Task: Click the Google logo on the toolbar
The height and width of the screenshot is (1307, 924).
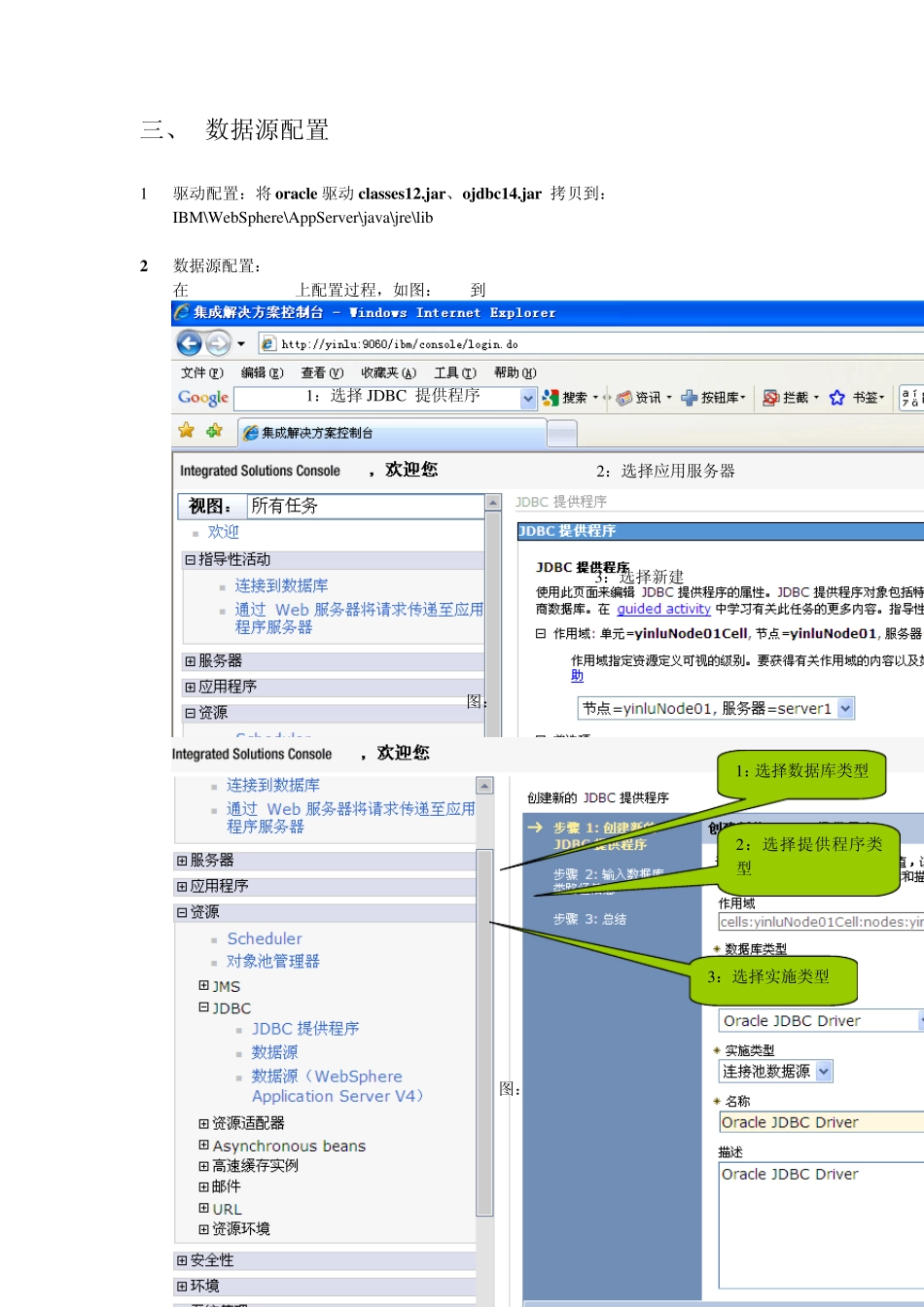Action: pyautogui.click(x=203, y=398)
